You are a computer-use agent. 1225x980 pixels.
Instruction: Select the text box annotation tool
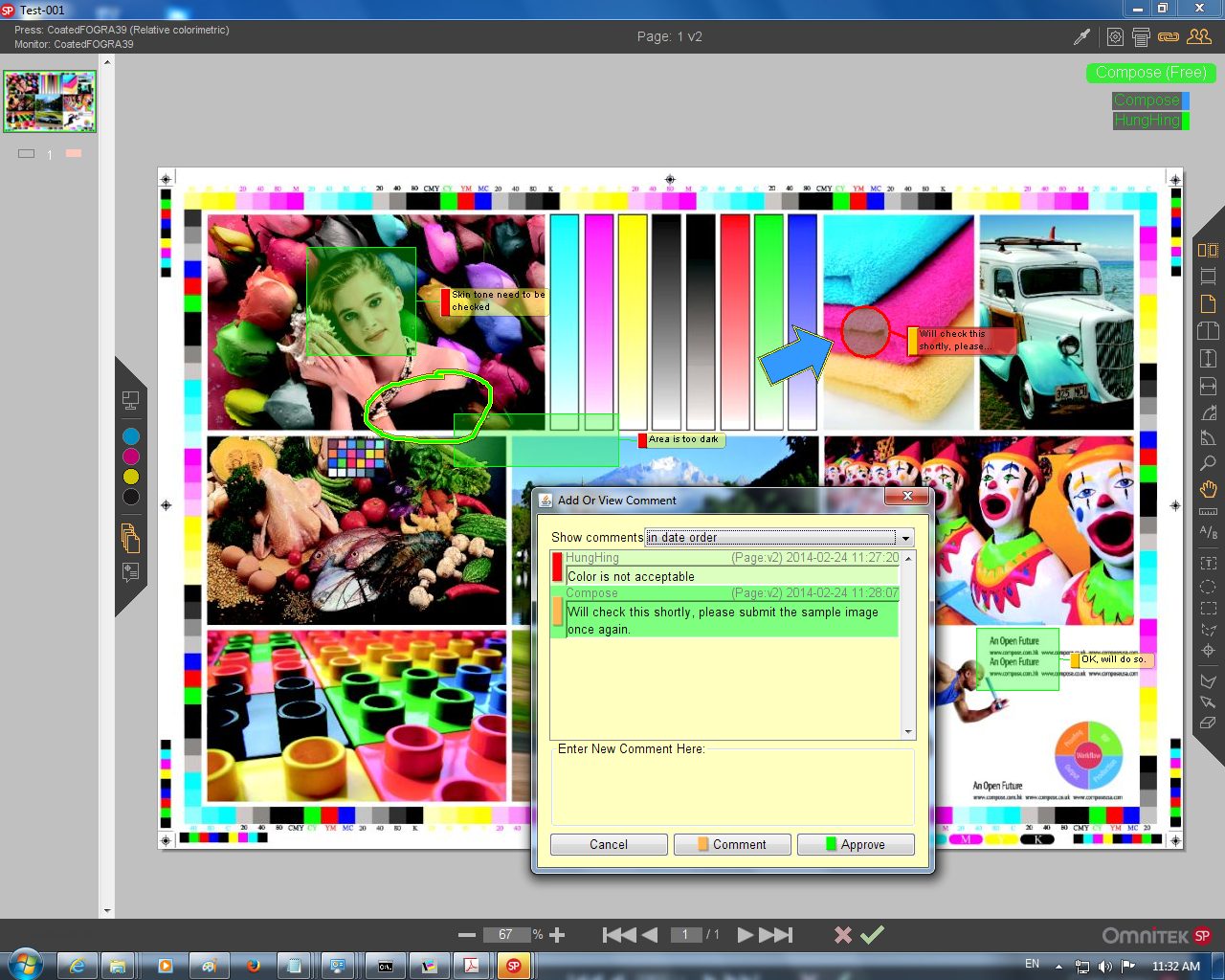click(x=1208, y=563)
